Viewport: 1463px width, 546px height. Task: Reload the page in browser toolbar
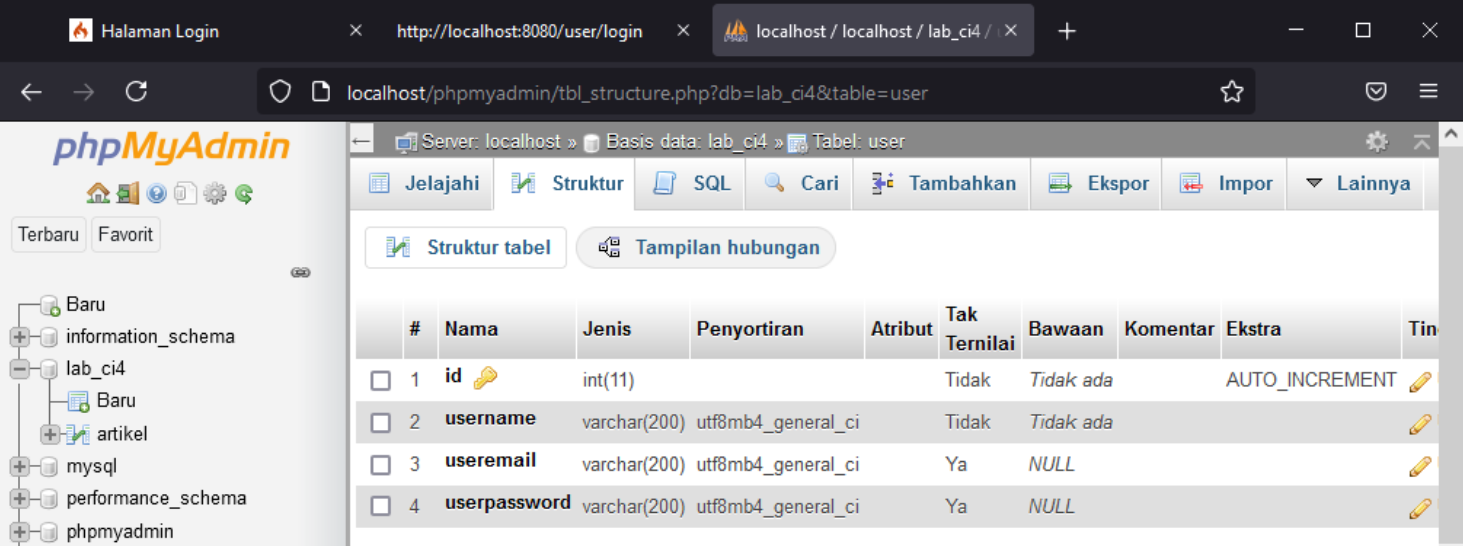click(136, 92)
